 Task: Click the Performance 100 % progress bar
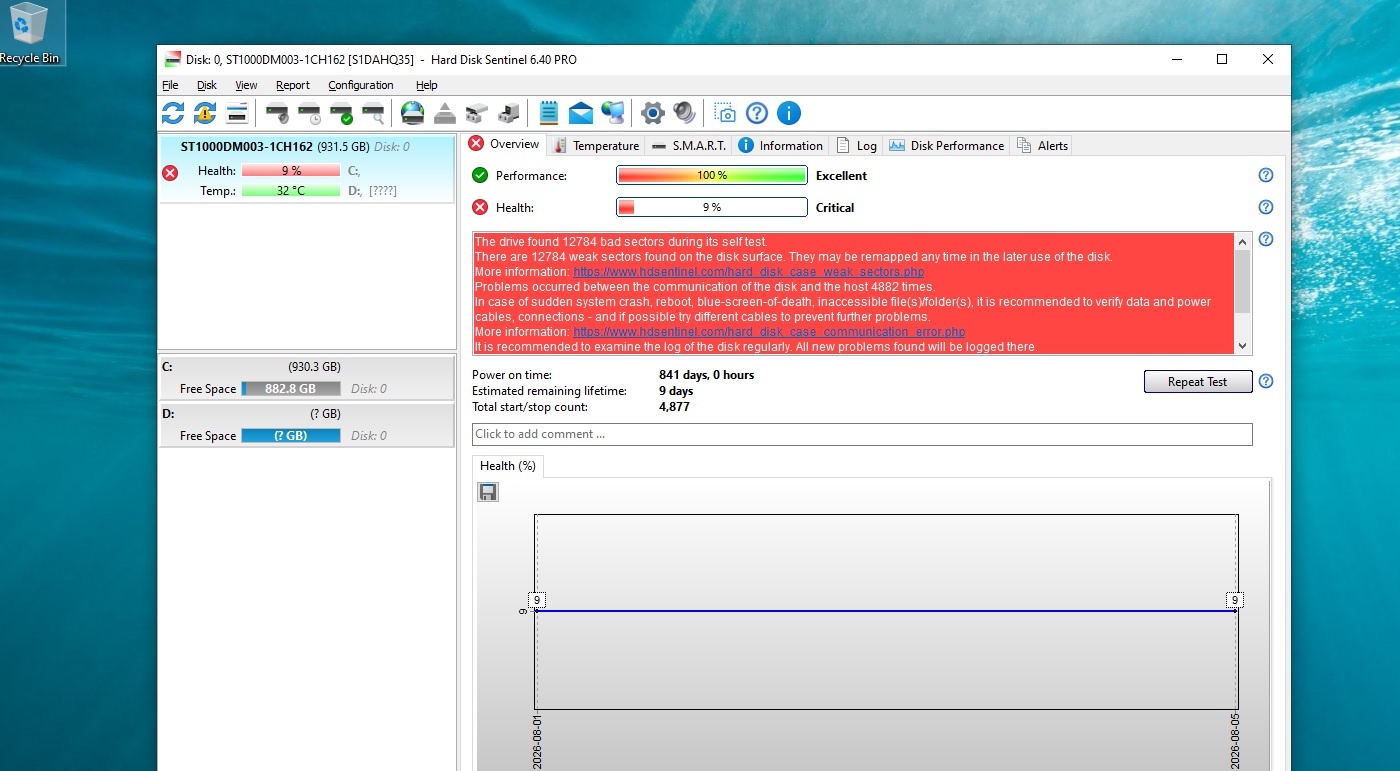712,175
